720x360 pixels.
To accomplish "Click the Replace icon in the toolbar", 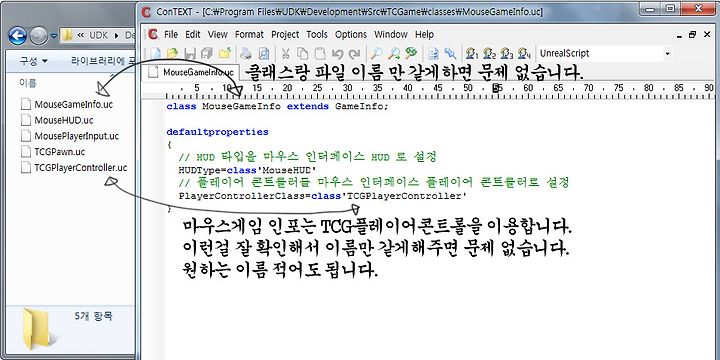I will [x=411, y=53].
